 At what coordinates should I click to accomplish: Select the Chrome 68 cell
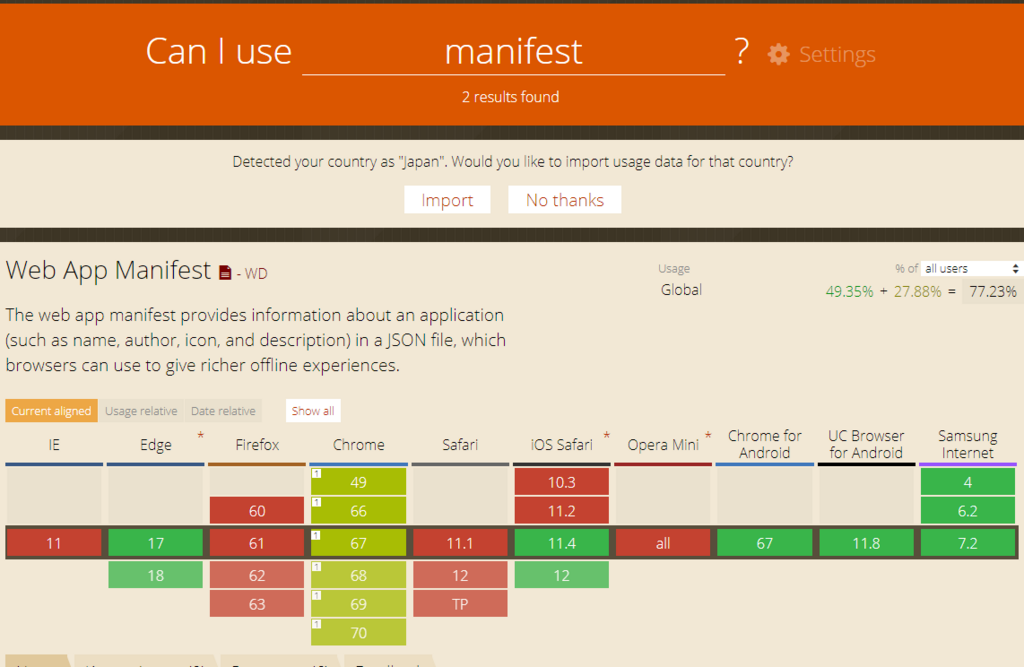359,575
